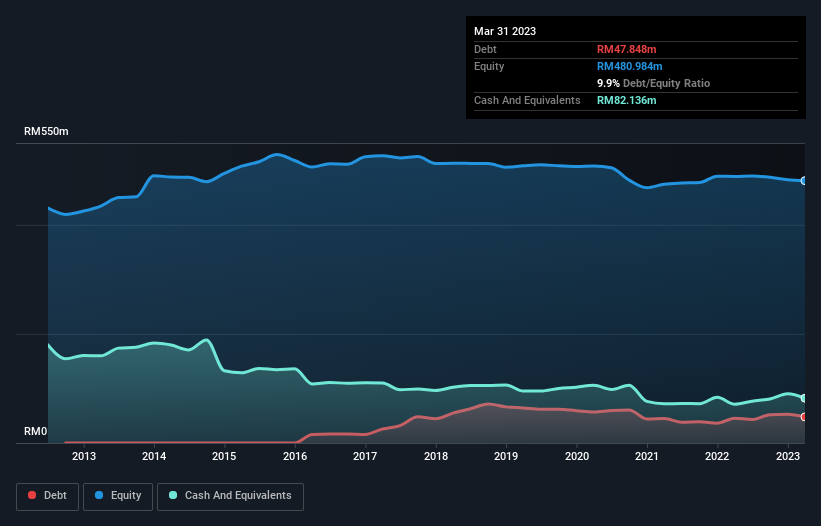Screen dimensions: 821x526
Task: Click the Debt row label in tooltip
Action: point(485,49)
